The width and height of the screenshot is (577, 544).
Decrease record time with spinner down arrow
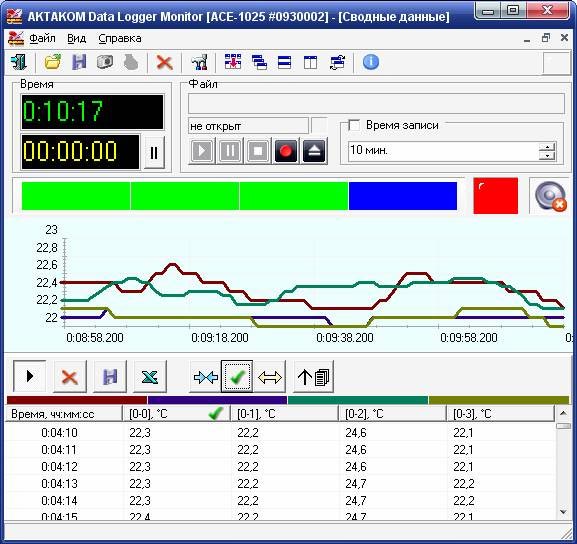[x=547, y=156]
